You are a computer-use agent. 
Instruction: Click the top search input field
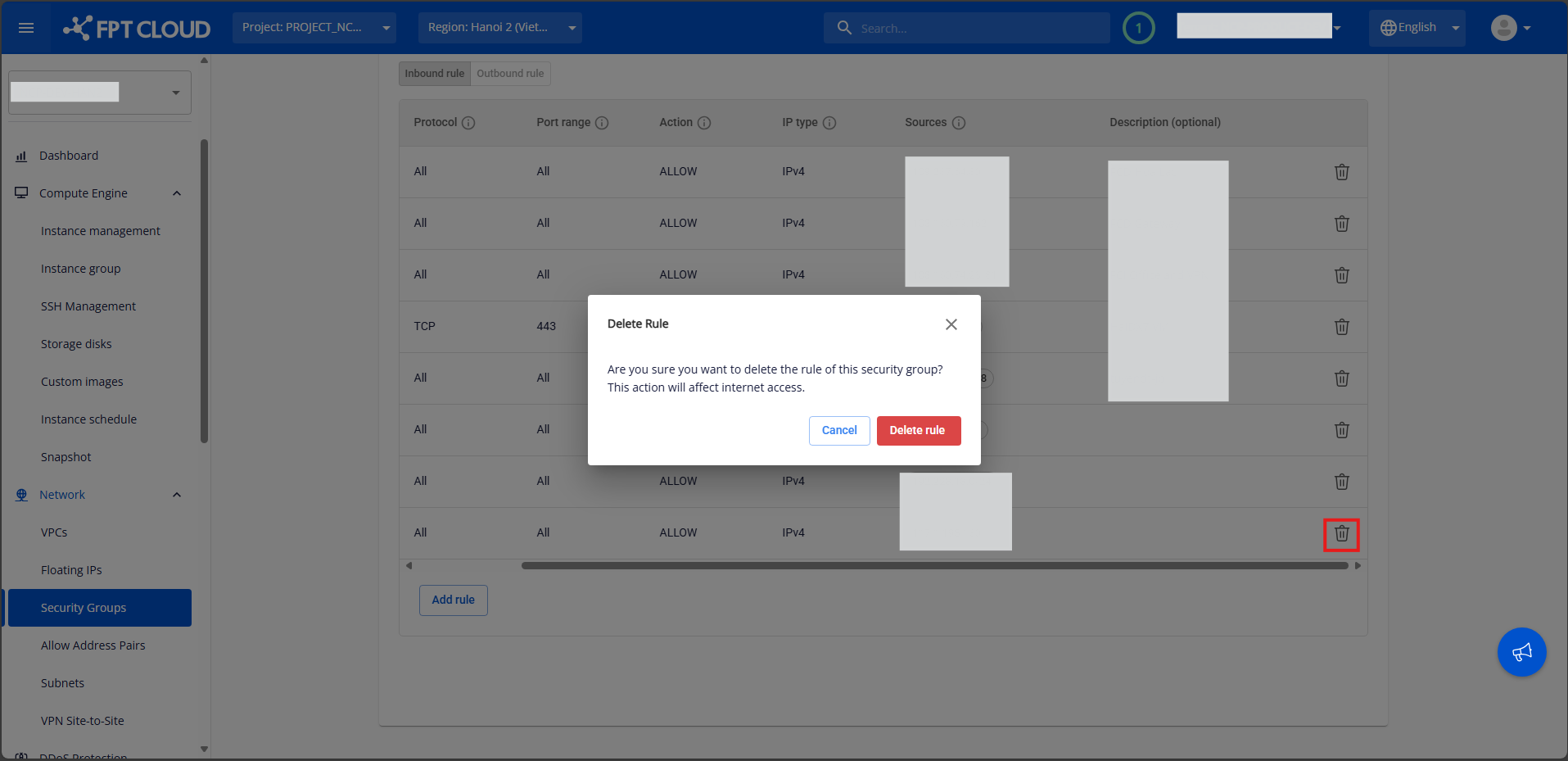[974, 28]
